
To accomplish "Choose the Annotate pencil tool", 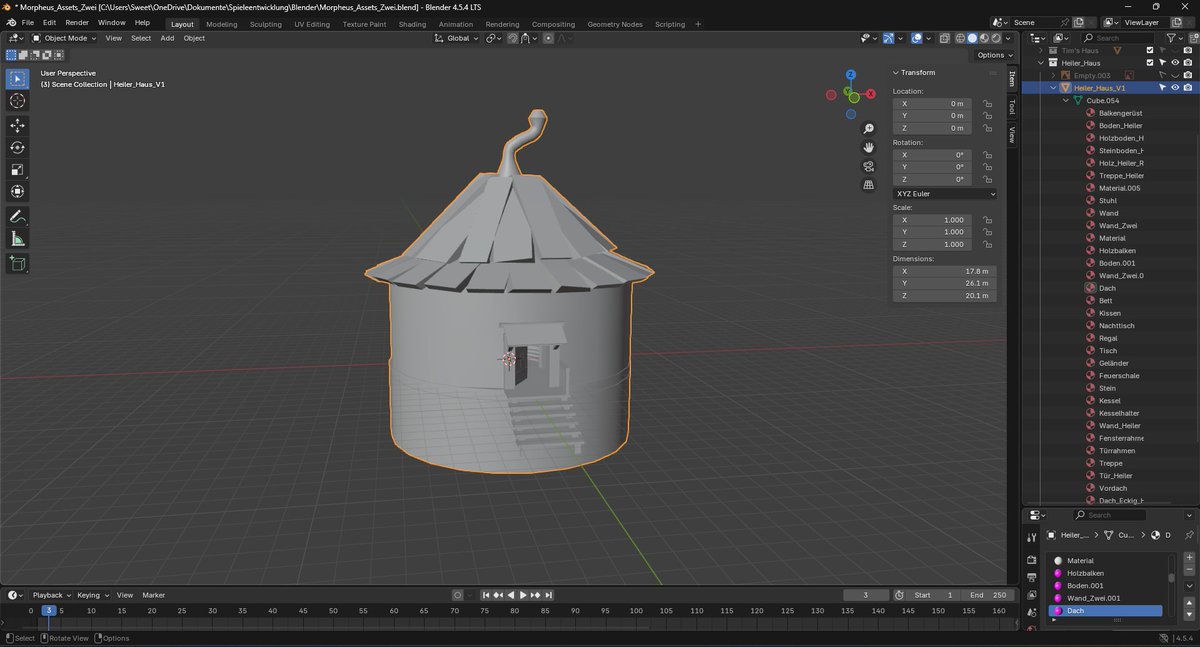I will point(17,216).
